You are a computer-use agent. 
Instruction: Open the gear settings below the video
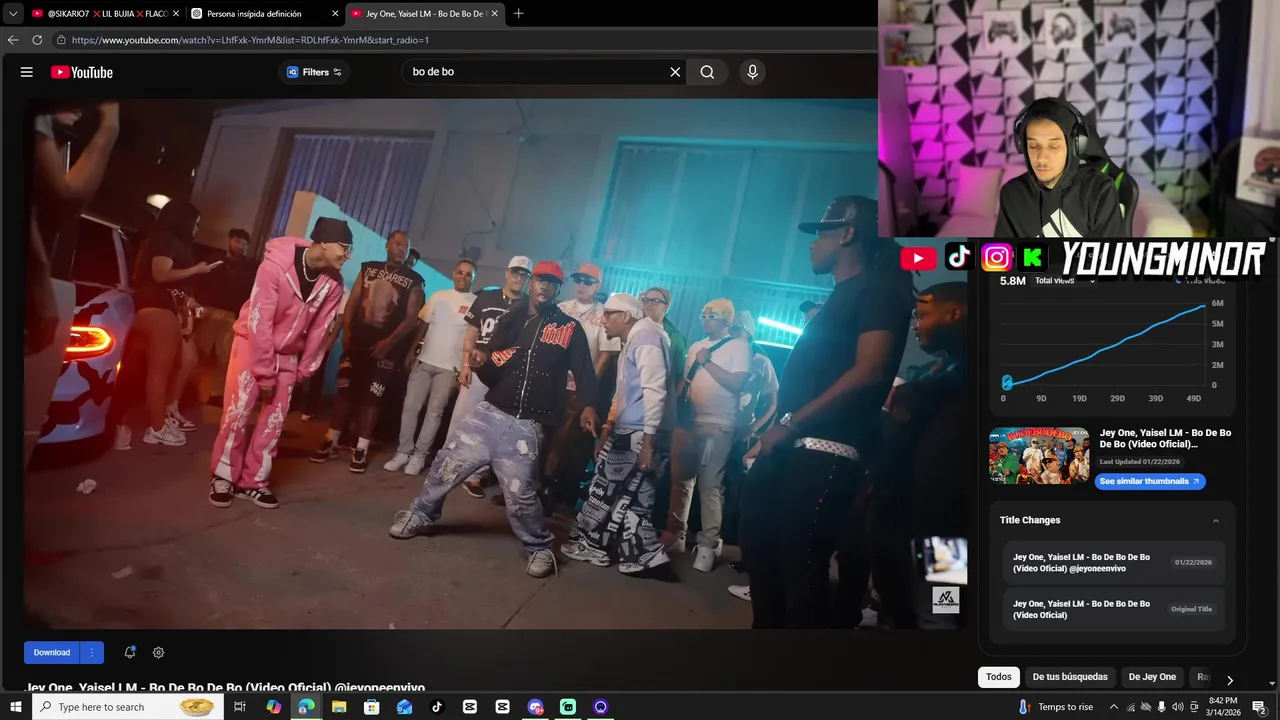pyautogui.click(x=158, y=653)
